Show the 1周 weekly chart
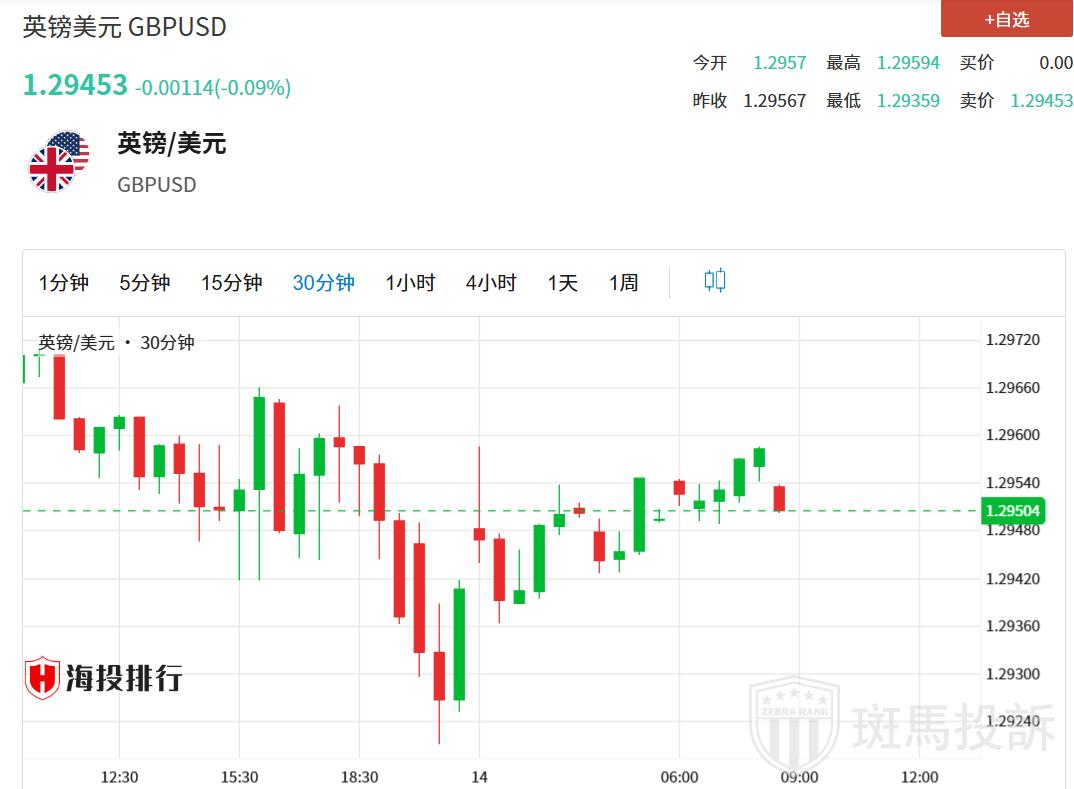The height and width of the screenshot is (789, 1074). click(x=623, y=283)
